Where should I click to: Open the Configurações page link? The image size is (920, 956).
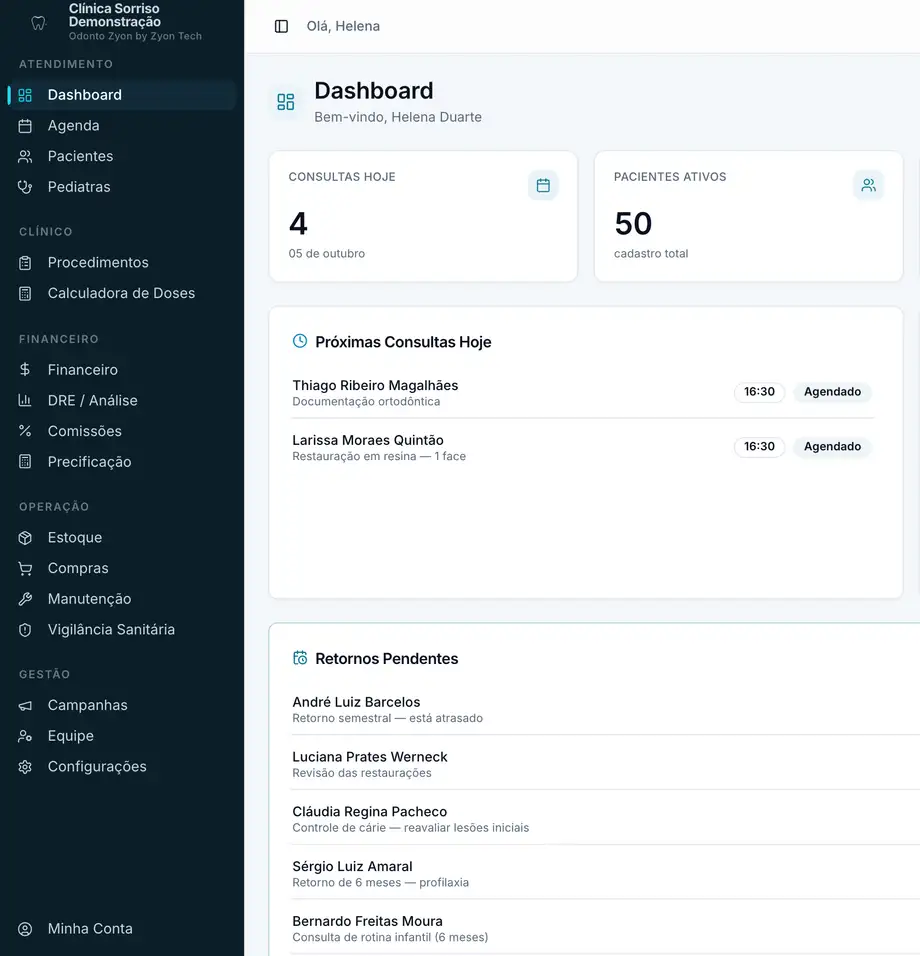pyautogui.click(x=122, y=767)
